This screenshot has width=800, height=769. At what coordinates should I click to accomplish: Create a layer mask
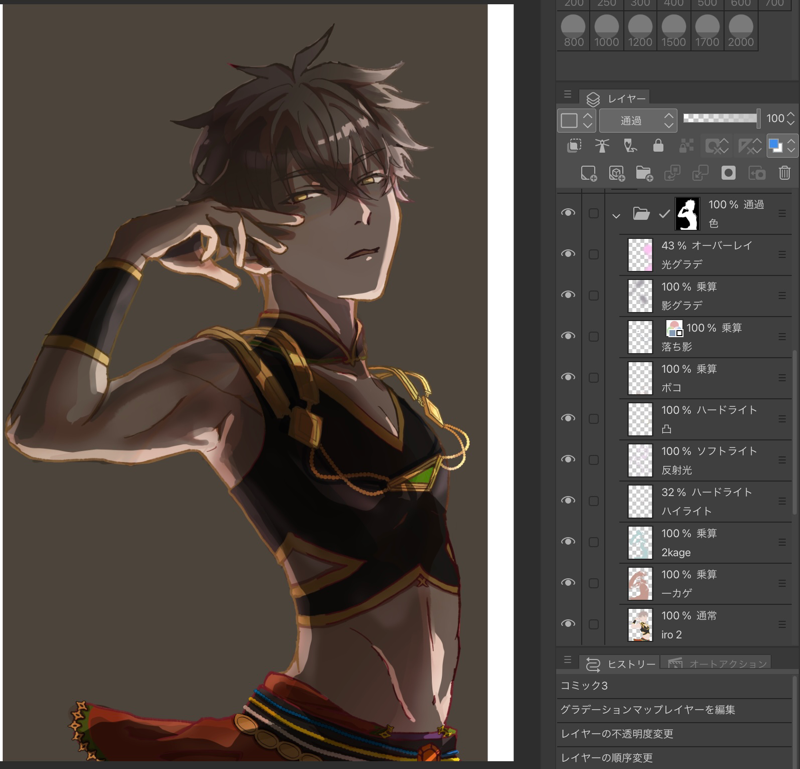(728, 173)
